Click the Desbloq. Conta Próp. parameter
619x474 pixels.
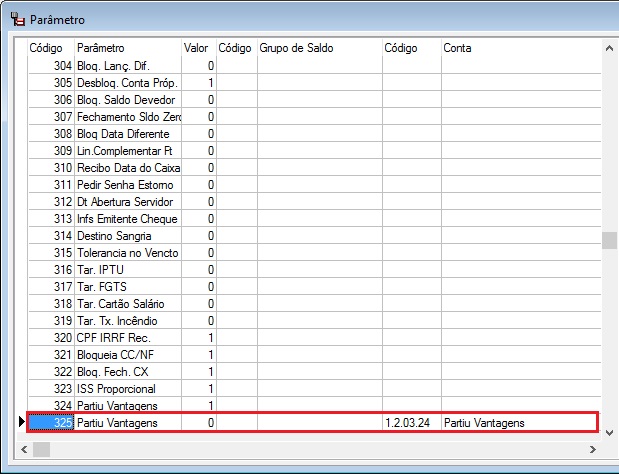pyautogui.click(x=127, y=83)
